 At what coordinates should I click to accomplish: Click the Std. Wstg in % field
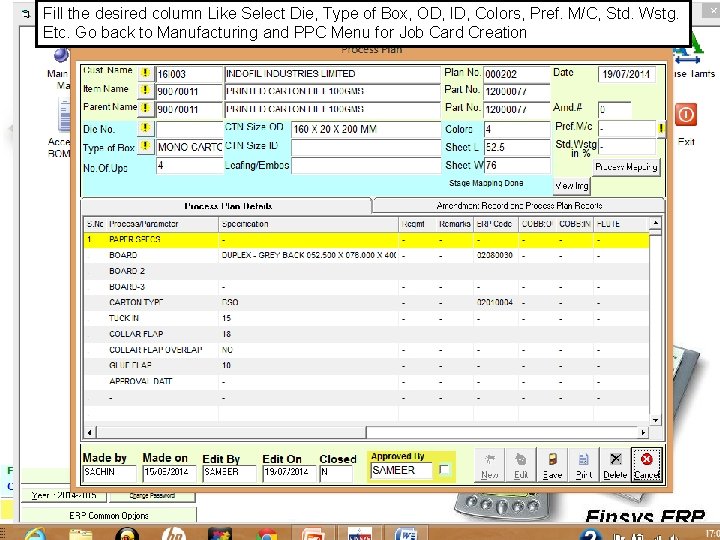(627, 147)
